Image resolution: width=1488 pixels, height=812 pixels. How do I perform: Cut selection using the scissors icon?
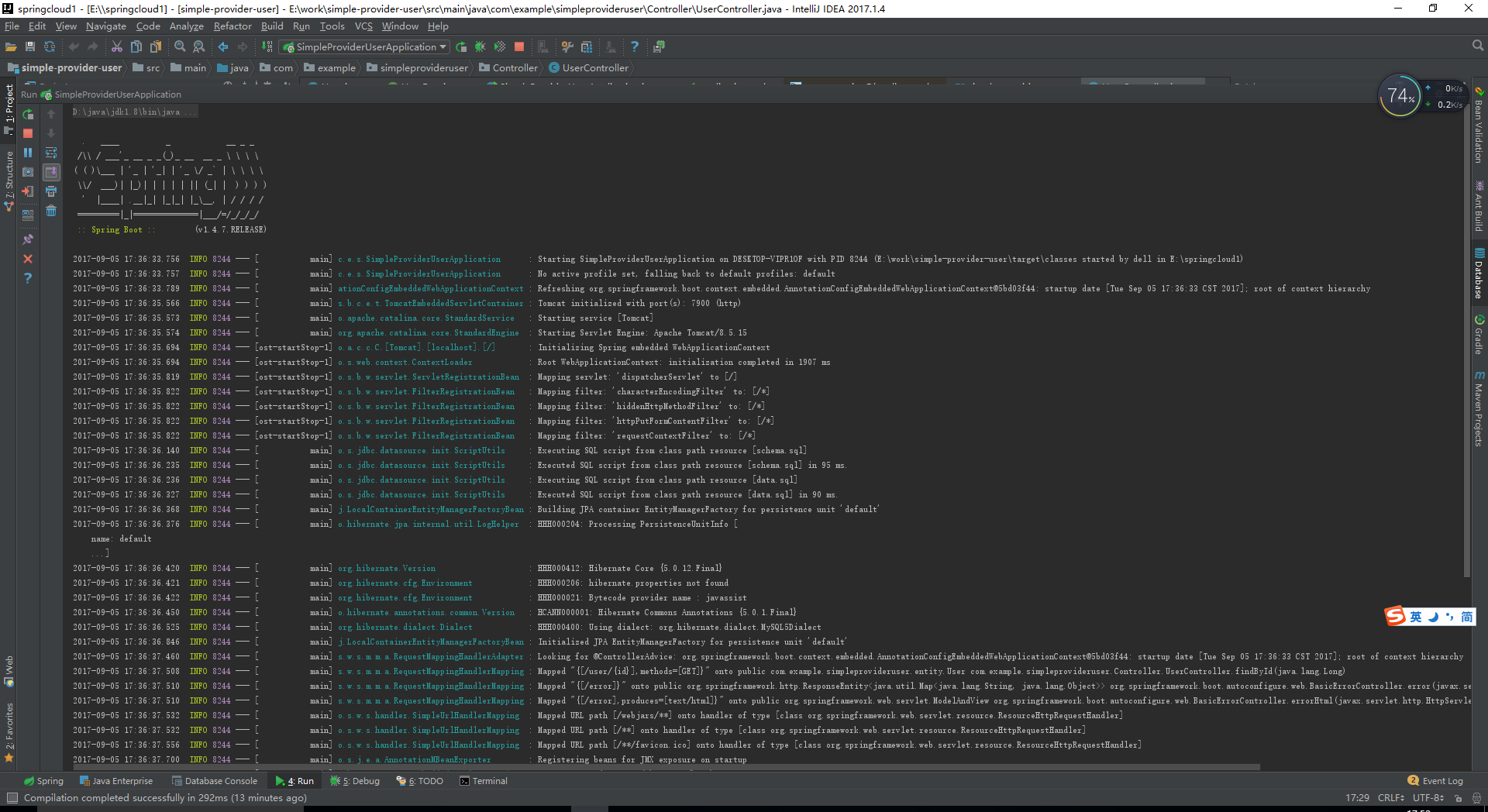tap(117, 47)
